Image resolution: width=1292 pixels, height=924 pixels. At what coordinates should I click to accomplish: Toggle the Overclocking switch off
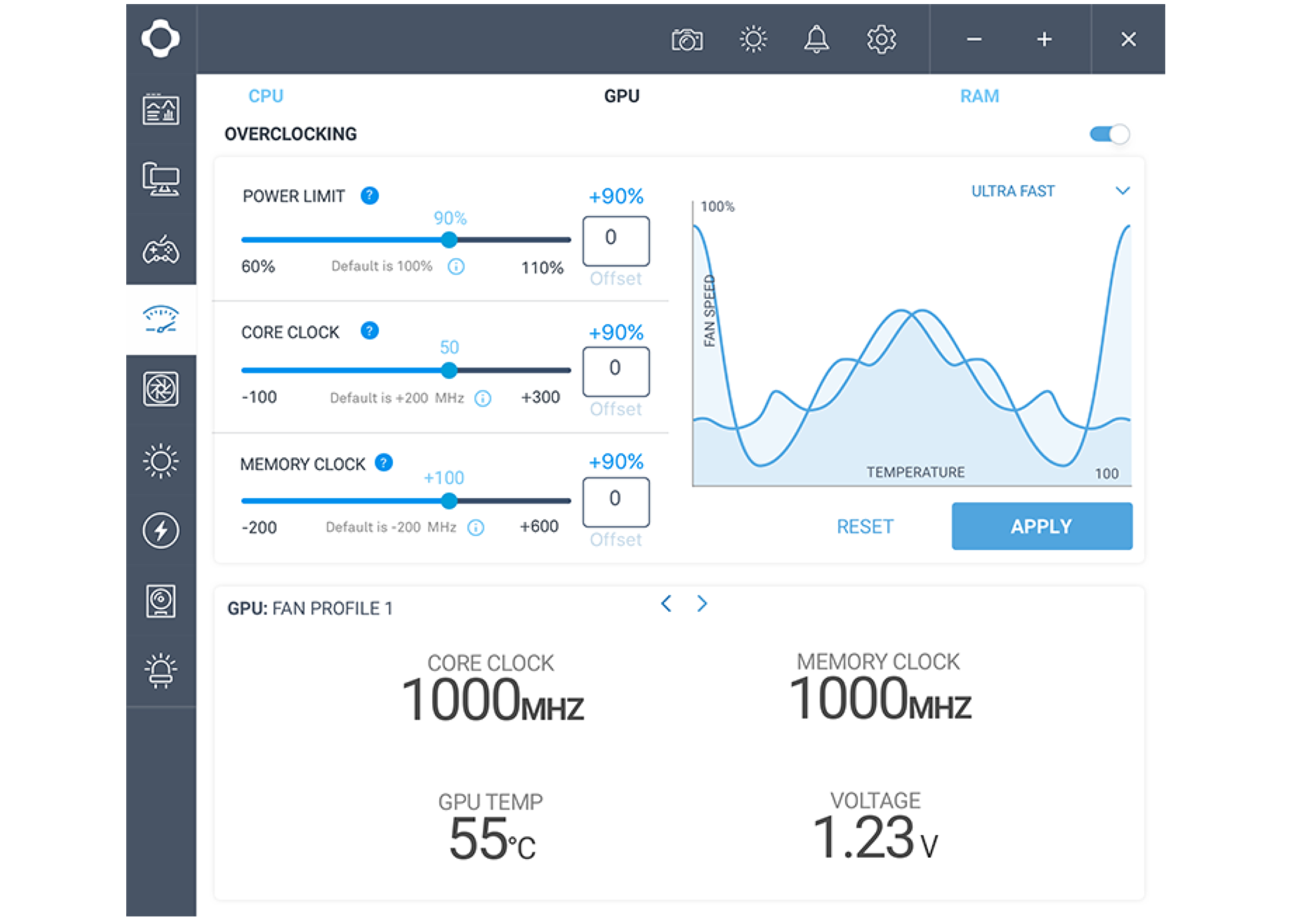point(1109,134)
